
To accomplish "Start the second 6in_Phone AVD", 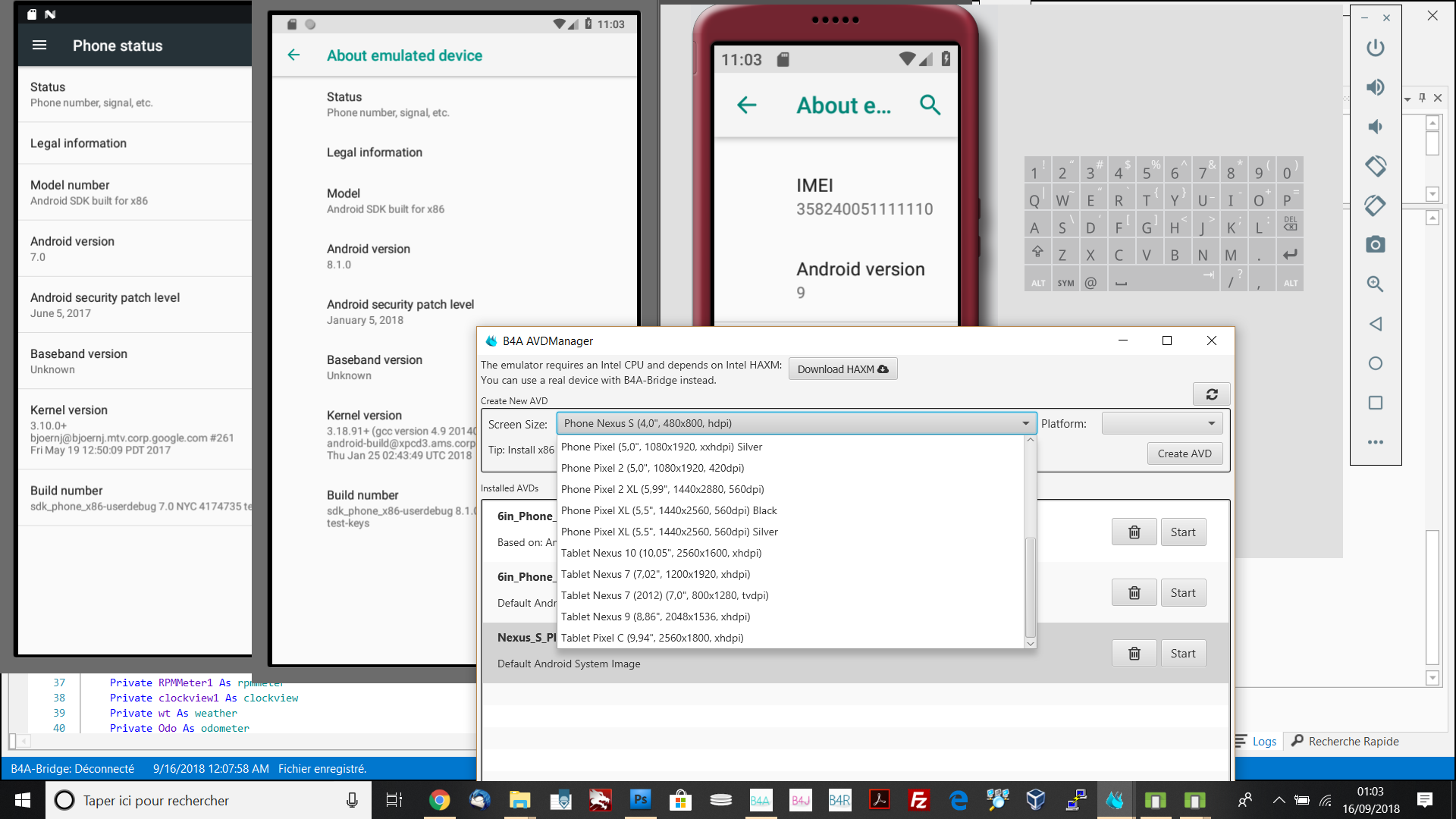I will pos(1183,593).
